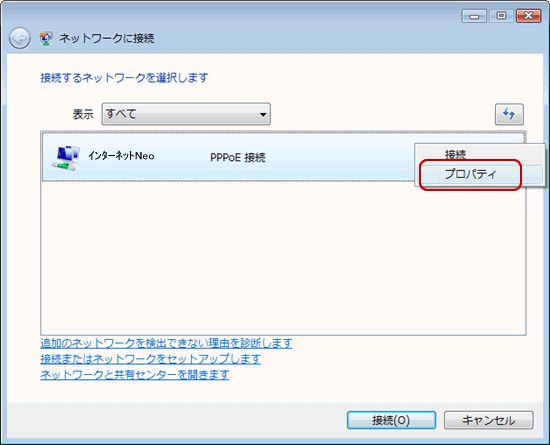Select the インターネットNeo connection icon
The width and height of the screenshot is (550, 445).
[66, 157]
